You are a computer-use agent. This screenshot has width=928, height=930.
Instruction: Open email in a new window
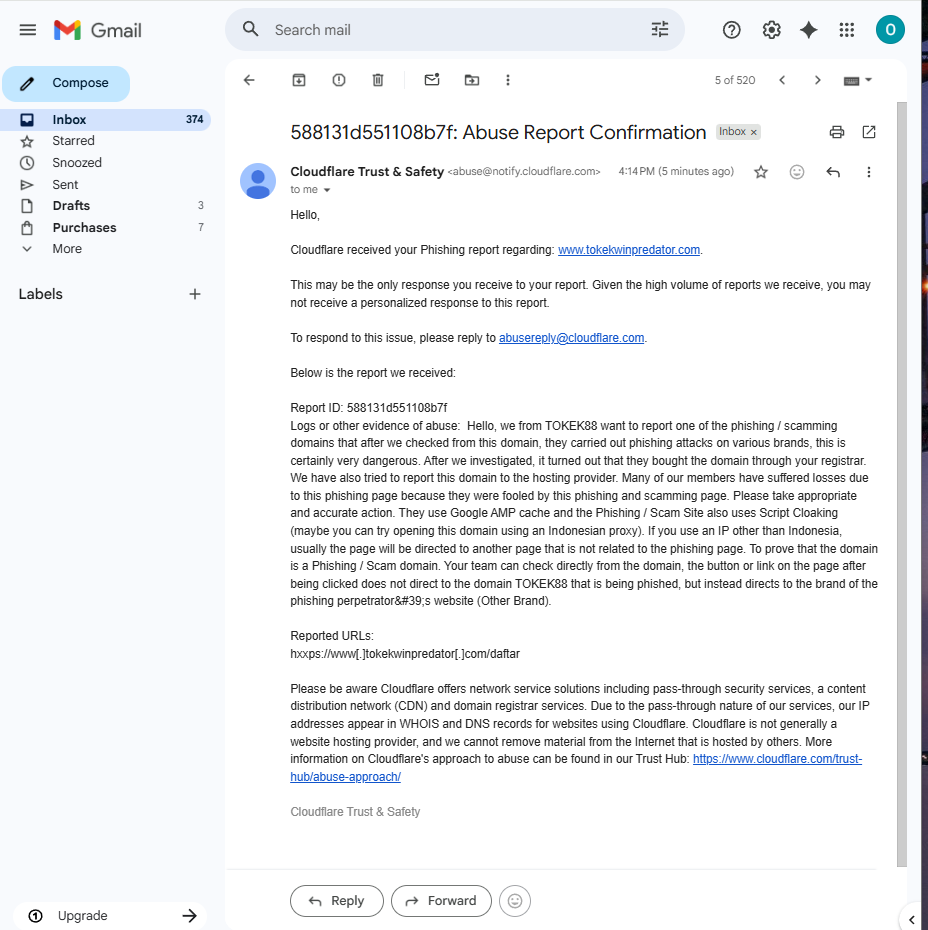(869, 132)
